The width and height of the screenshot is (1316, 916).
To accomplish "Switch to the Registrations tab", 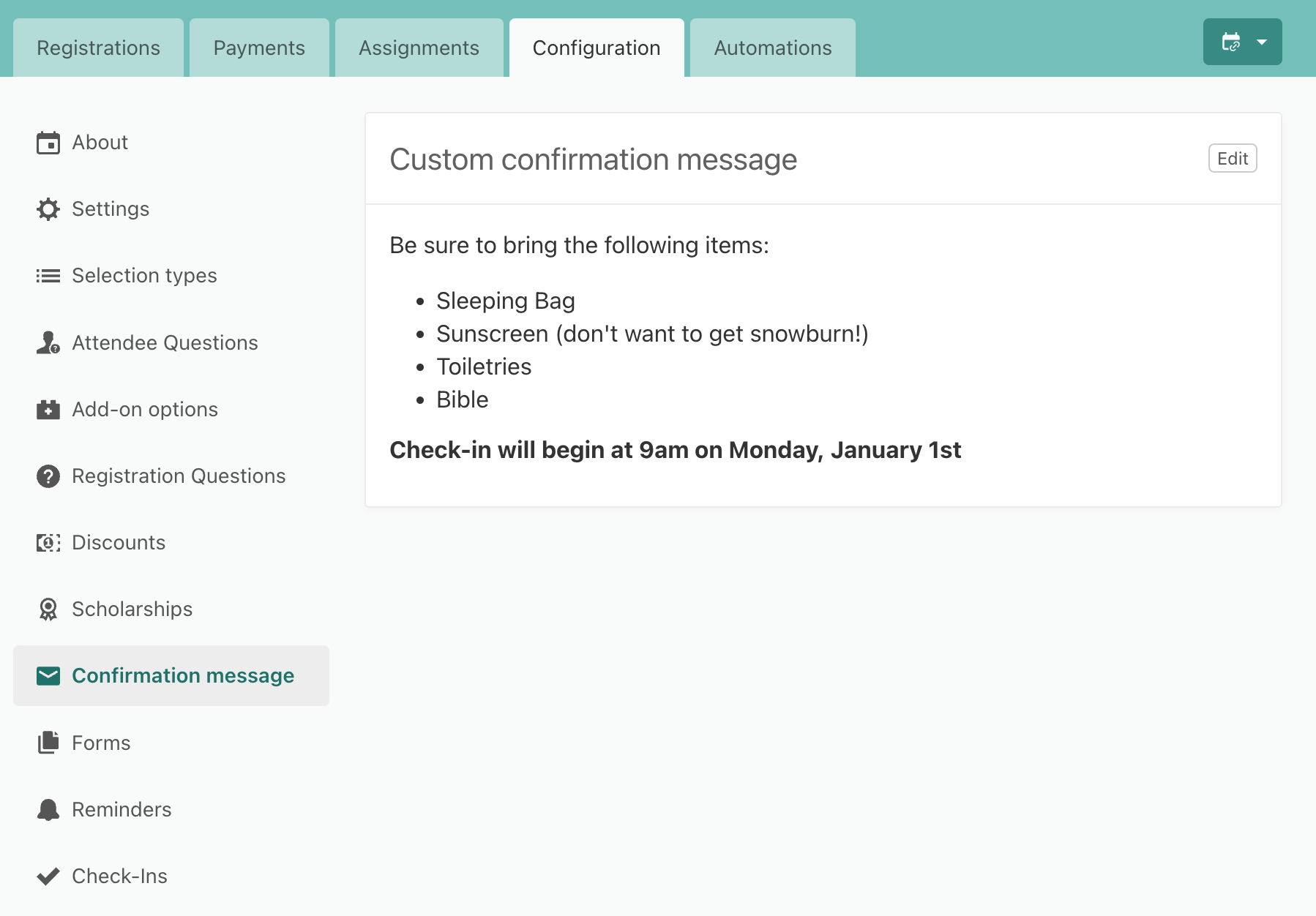I will click(99, 48).
